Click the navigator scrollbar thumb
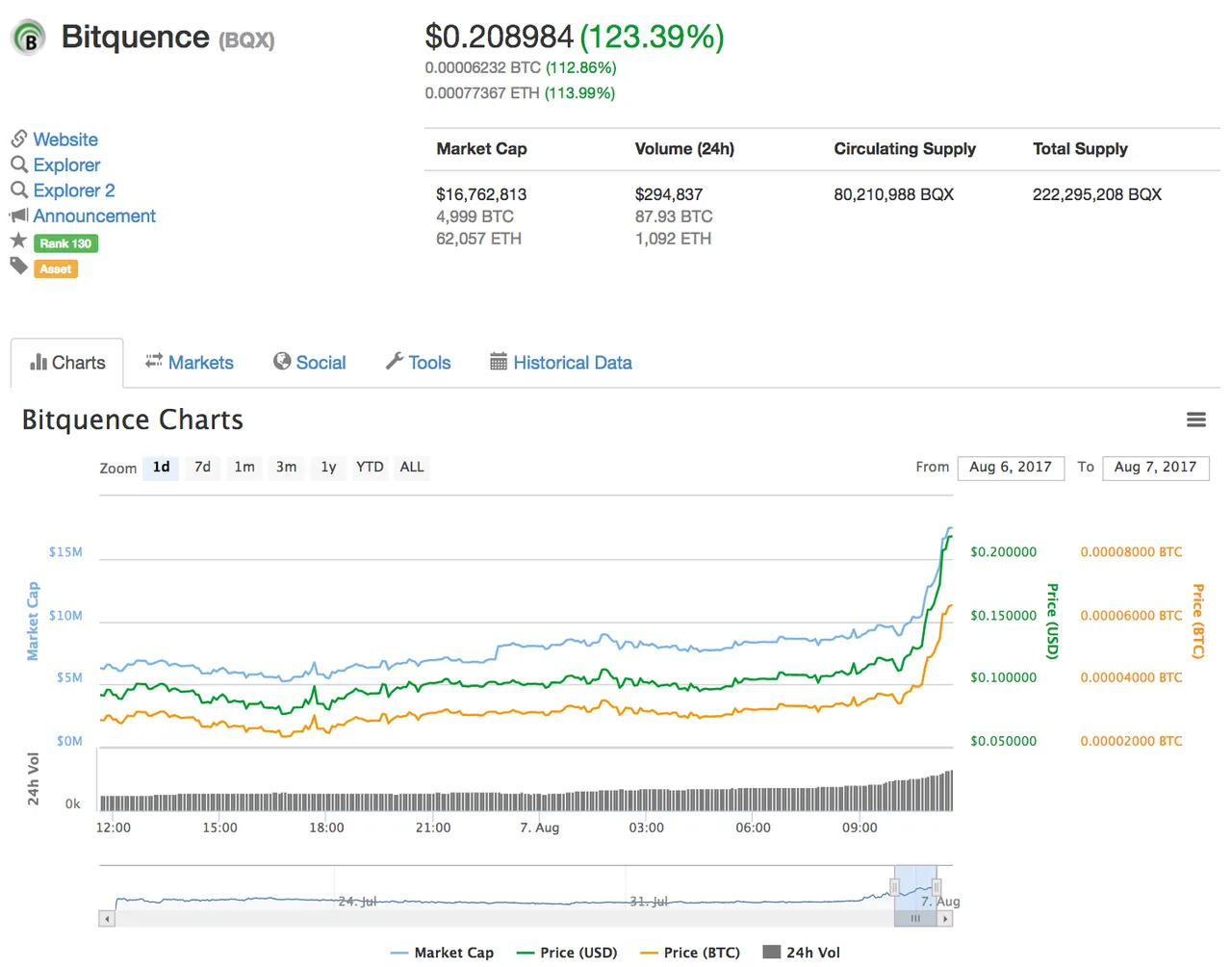Screen dimensions: 1232x967 click(x=915, y=919)
